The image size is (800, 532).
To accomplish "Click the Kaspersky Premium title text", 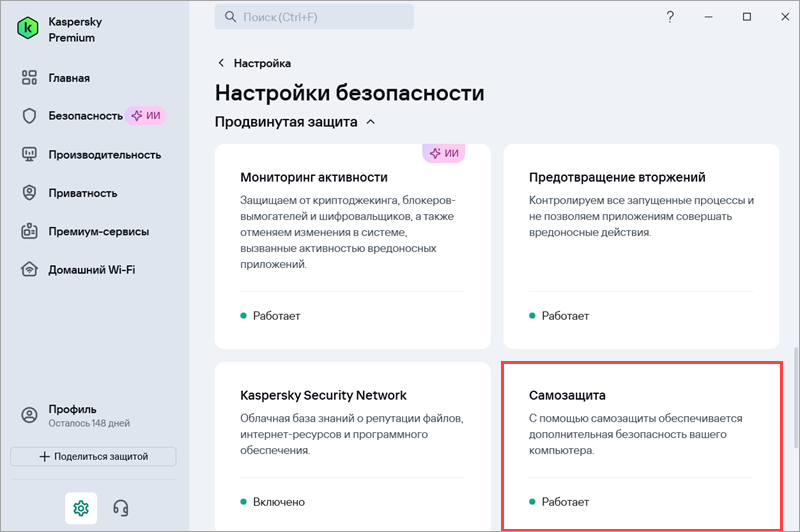I will [75, 30].
